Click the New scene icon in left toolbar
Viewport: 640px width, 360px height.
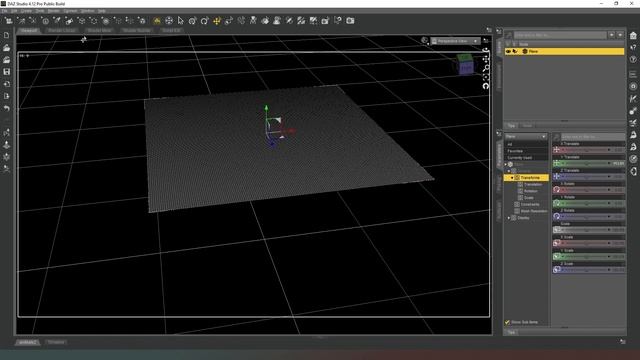[7, 36]
